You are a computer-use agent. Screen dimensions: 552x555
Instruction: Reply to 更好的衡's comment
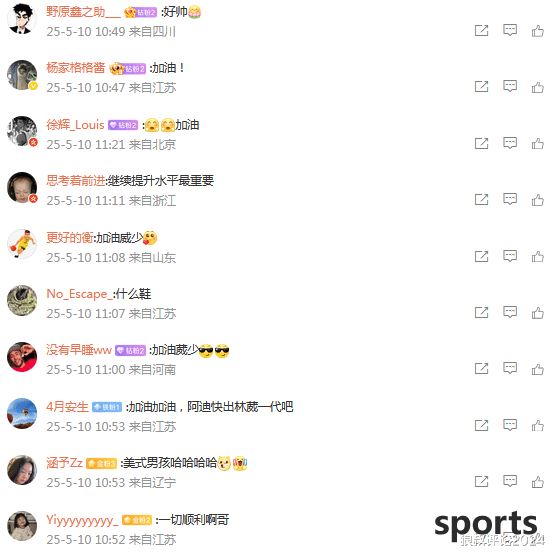[510, 256]
